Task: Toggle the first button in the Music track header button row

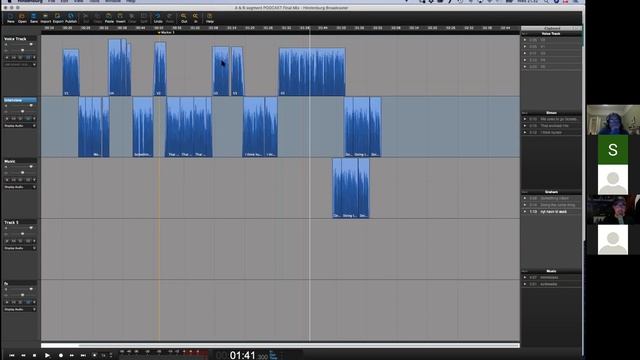Action: (x=7, y=180)
